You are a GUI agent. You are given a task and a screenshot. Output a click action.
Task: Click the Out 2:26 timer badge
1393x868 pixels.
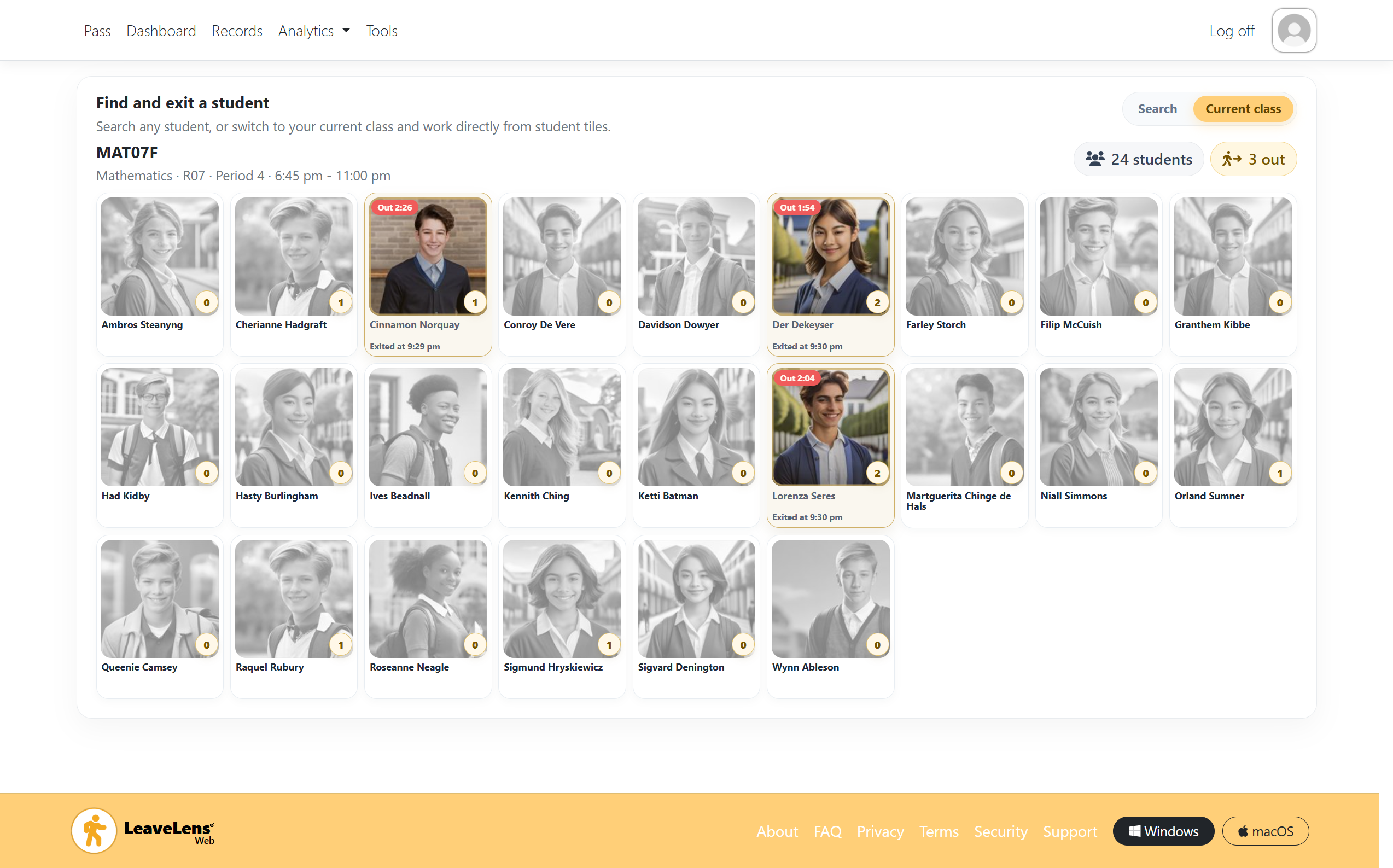(x=394, y=208)
